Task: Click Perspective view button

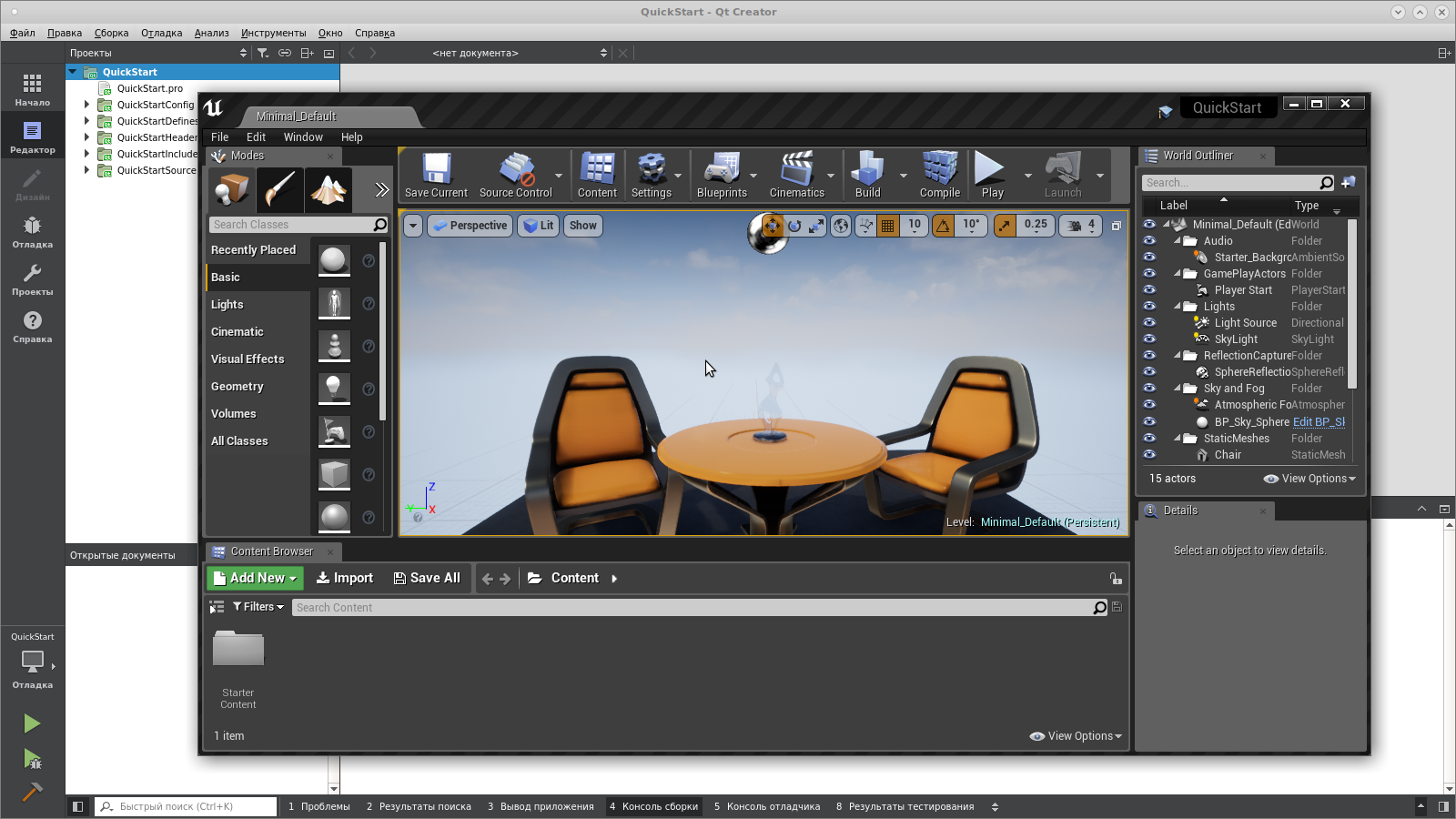Action: tap(470, 226)
